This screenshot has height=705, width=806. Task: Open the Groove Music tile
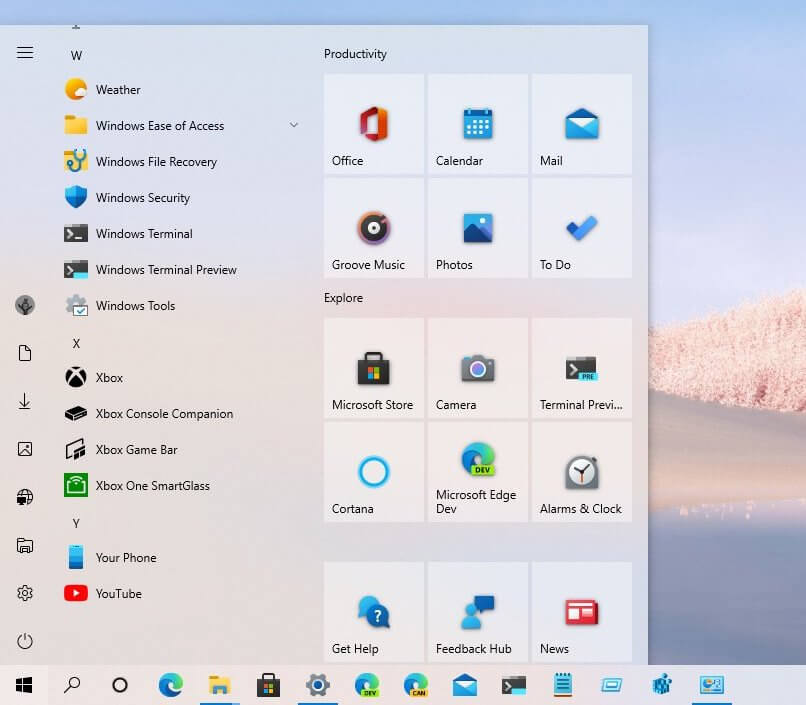click(373, 228)
